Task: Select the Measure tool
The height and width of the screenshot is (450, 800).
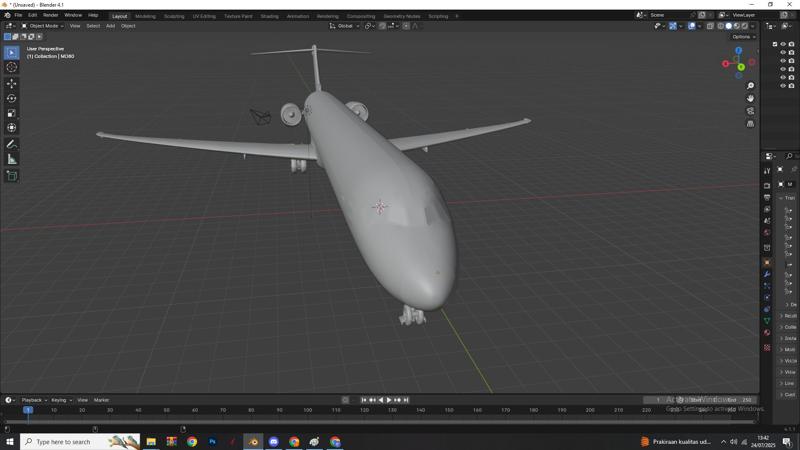Action: (12, 160)
